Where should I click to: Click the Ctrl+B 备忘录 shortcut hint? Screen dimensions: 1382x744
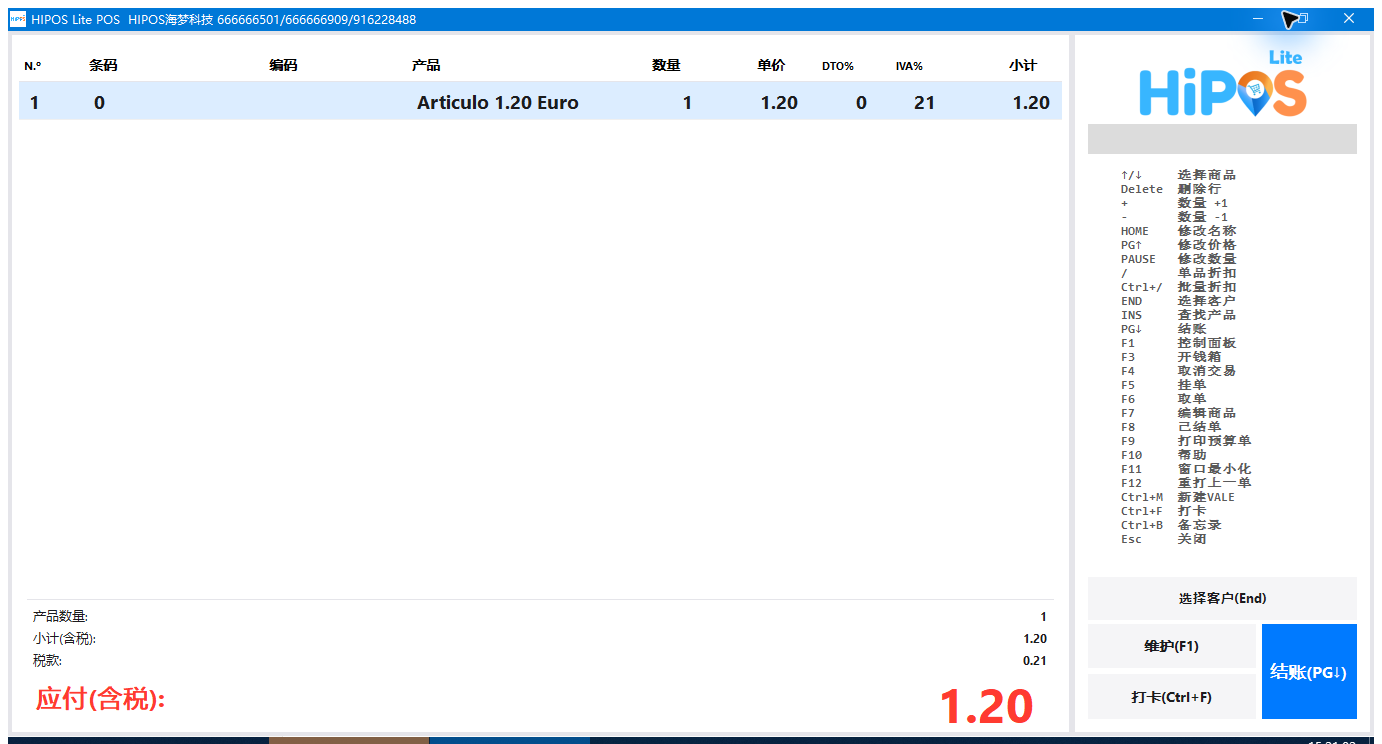(x=1171, y=525)
